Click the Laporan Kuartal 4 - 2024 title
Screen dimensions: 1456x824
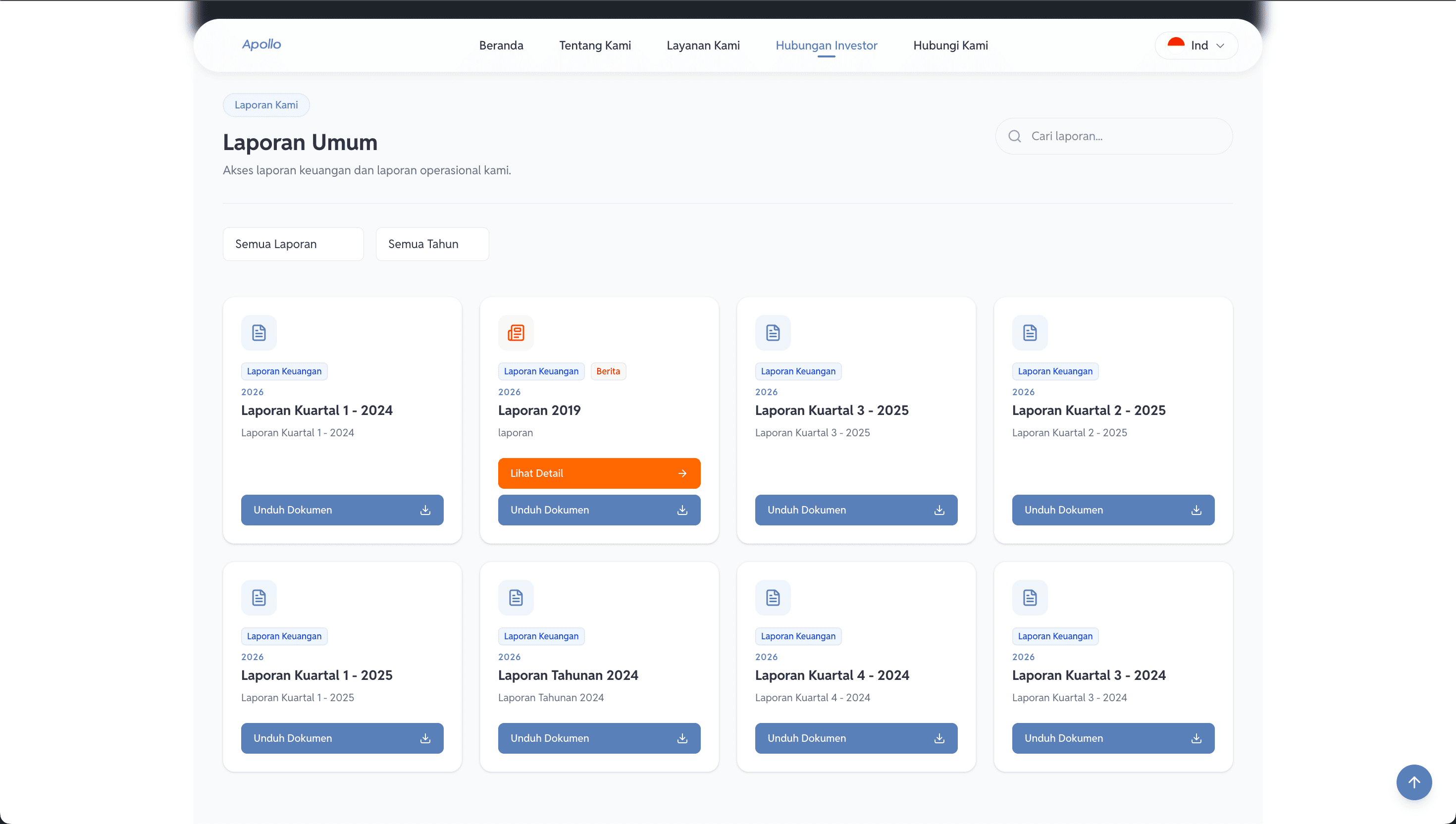coord(832,675)
